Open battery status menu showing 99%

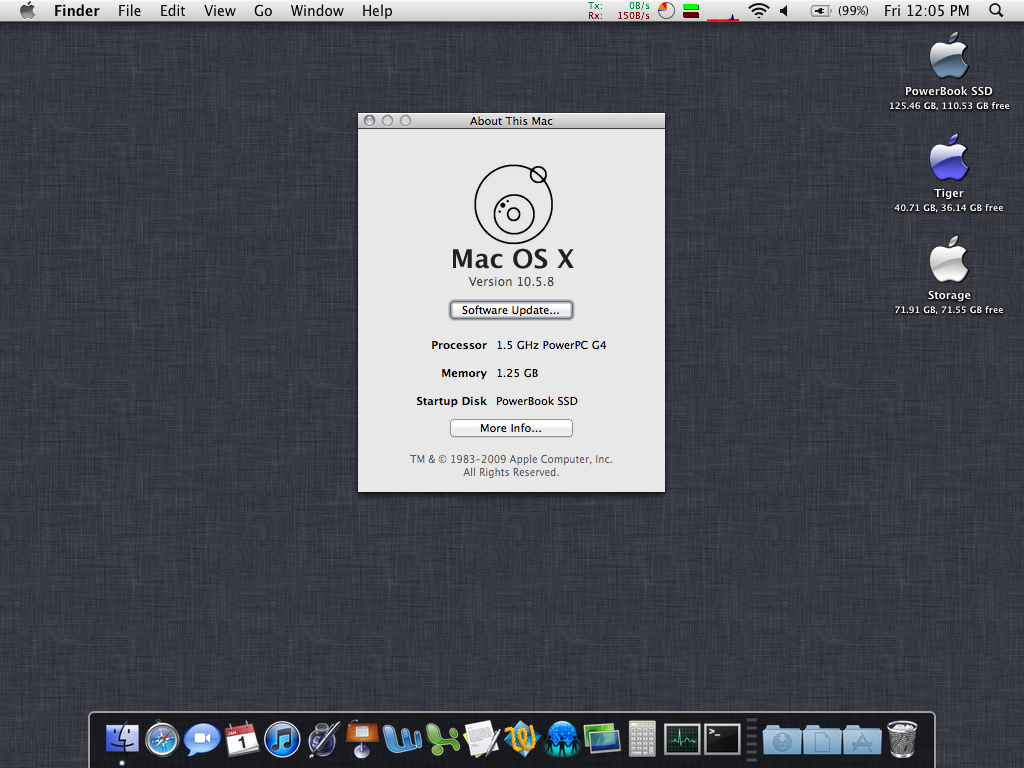(x=839, y=10)
